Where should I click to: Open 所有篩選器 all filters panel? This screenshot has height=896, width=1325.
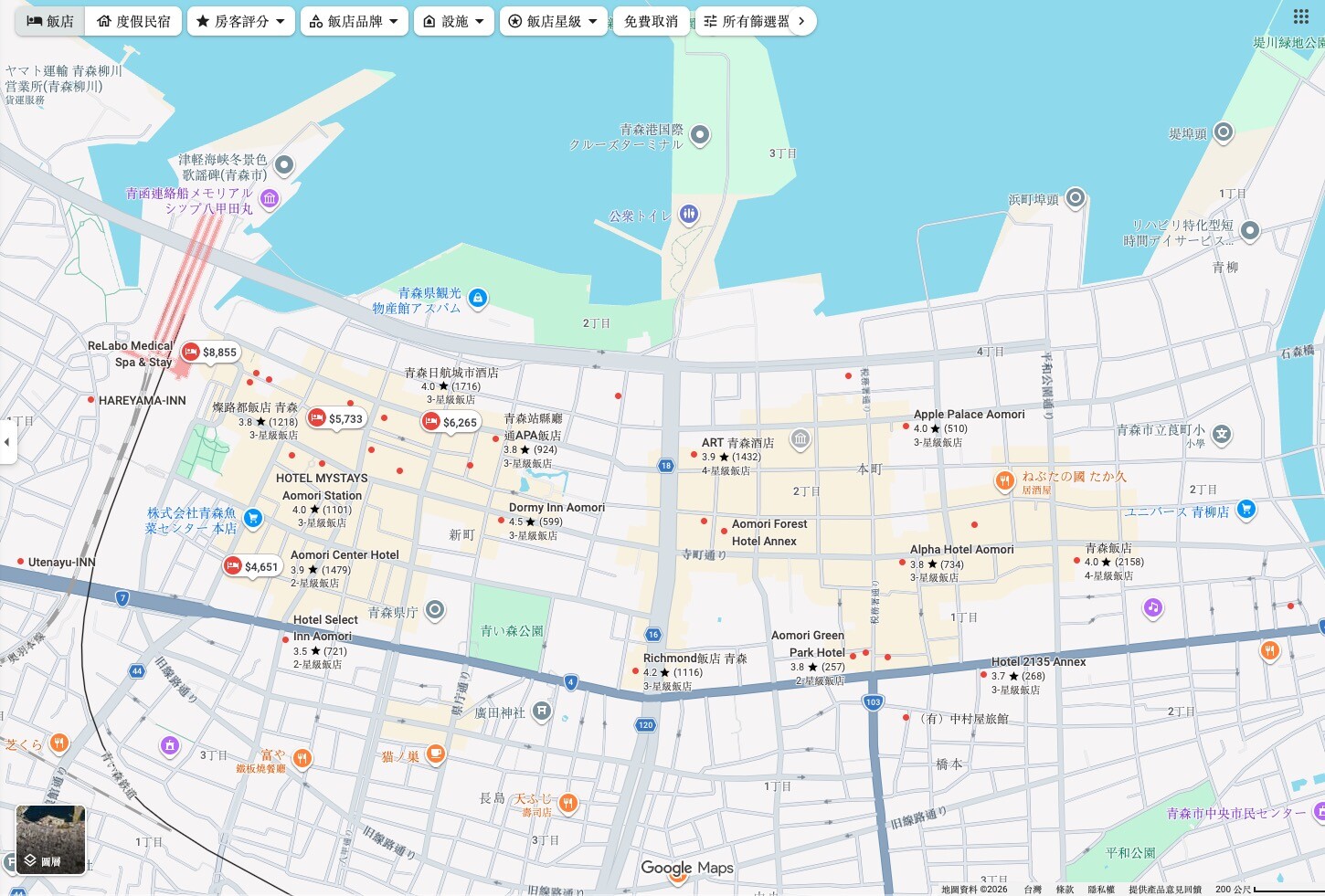(x=747, y=21)
